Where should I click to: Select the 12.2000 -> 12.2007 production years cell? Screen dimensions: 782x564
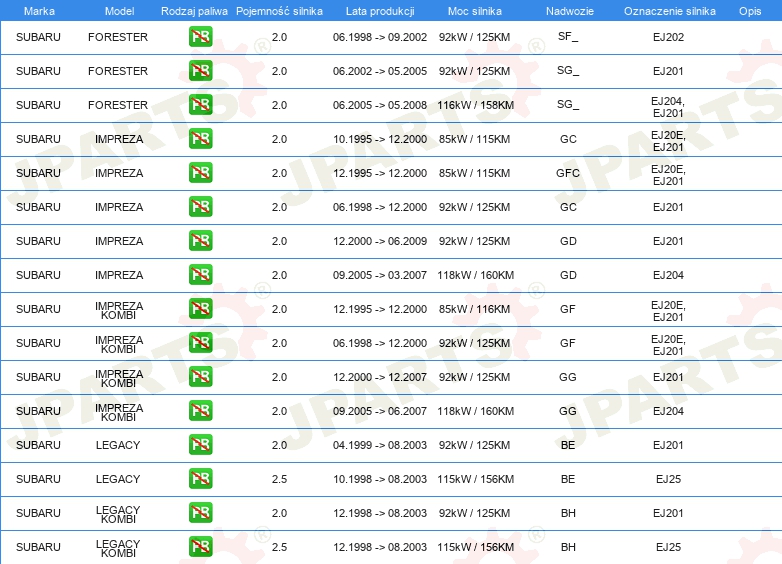pyautogui.click(x=380, y=377)
